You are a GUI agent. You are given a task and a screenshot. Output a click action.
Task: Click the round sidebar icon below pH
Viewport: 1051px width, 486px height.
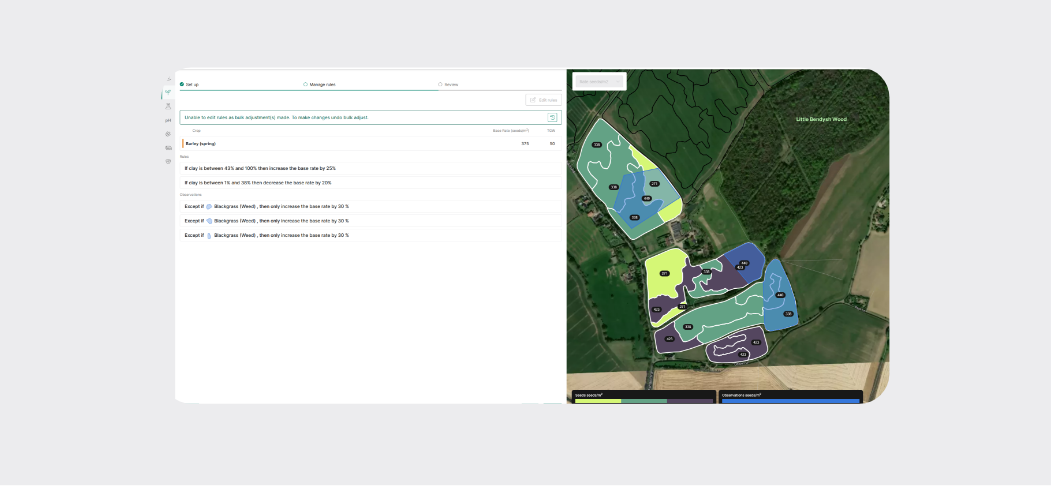click(168, 134)
